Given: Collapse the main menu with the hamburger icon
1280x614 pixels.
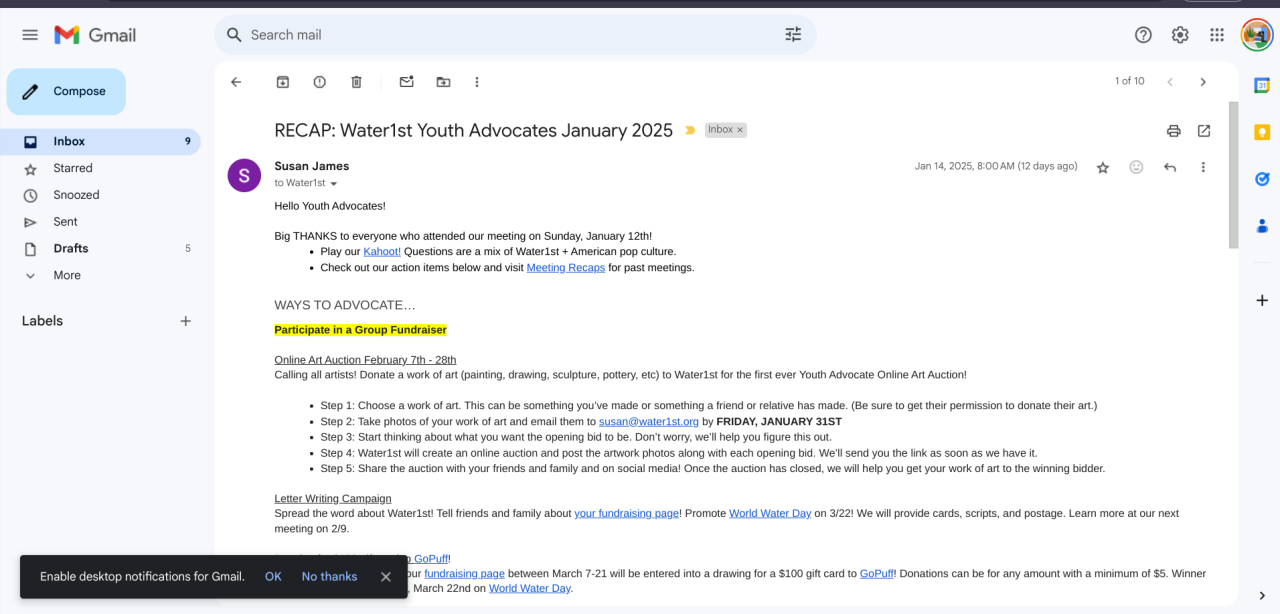Looking at the screenshot, I should pyautogui.click(x=30, y=35).
